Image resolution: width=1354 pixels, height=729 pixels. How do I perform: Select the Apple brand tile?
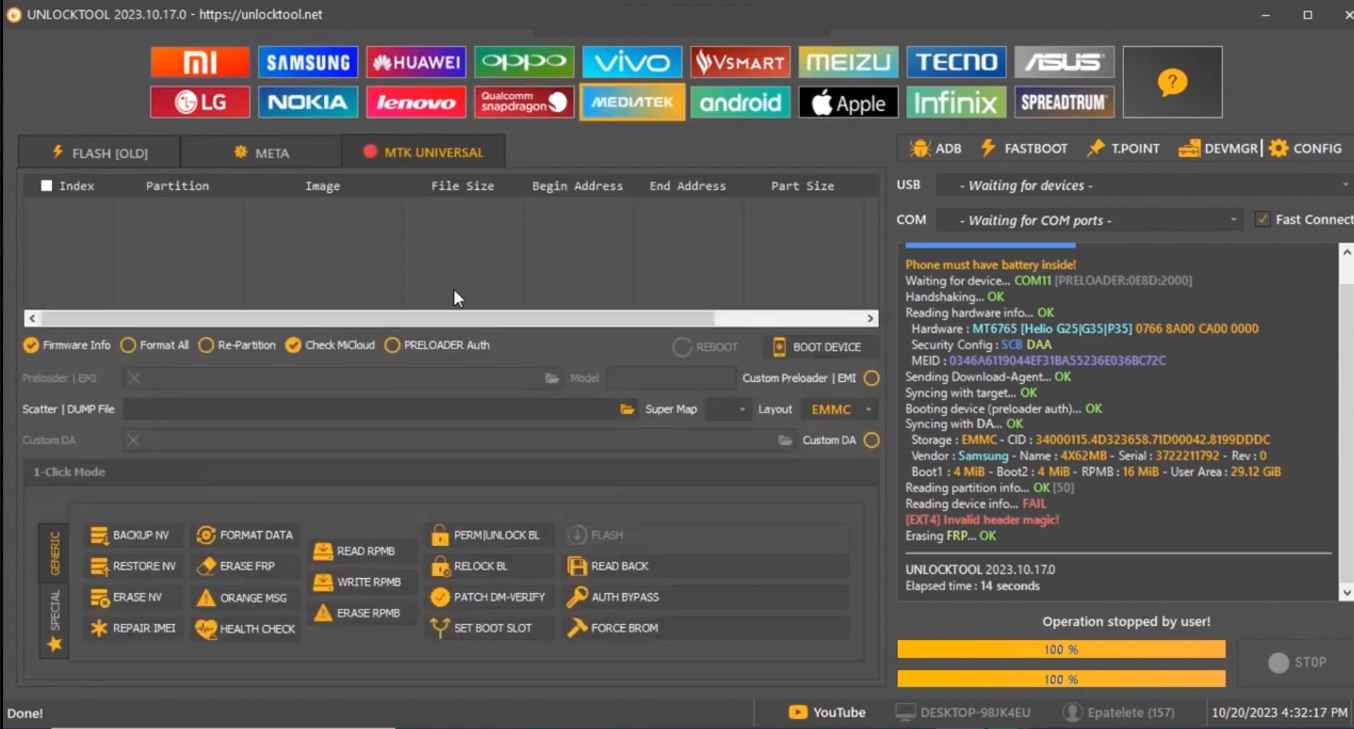coord(848,102)
